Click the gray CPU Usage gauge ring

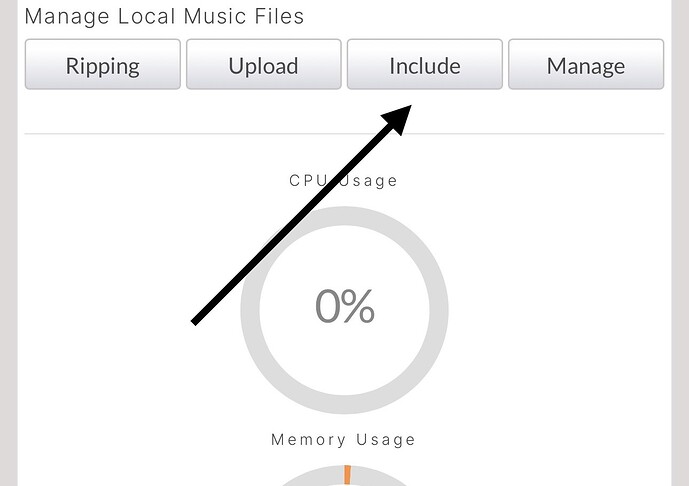344,216
